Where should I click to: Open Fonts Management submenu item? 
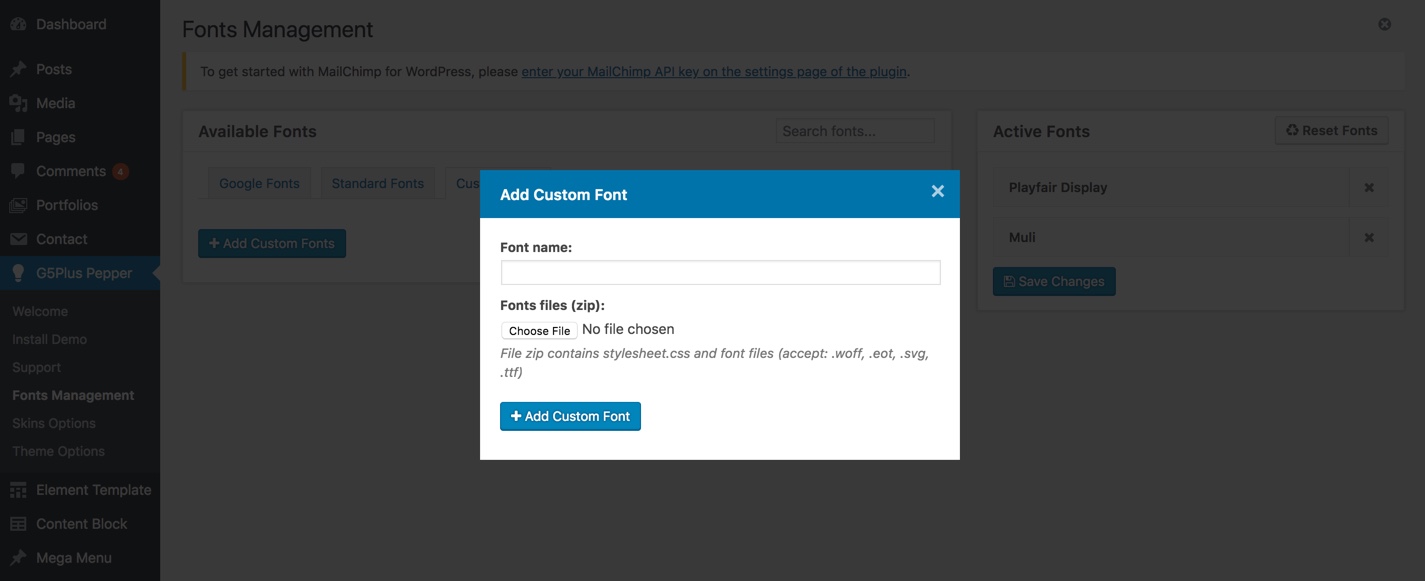pyautogui.click(x=73, y=395)
